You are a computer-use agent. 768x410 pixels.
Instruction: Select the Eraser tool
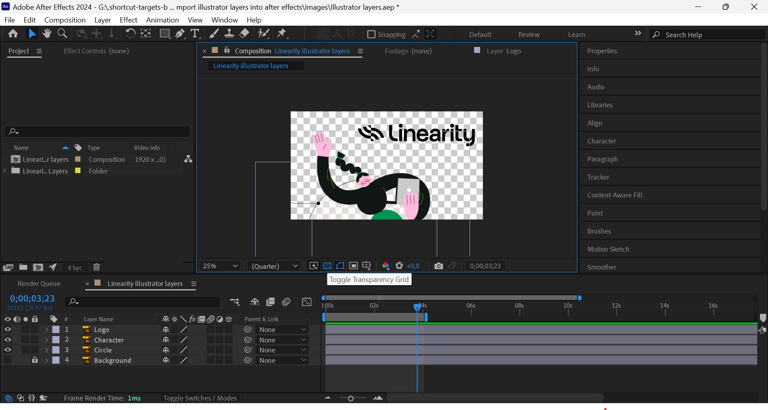244,34
